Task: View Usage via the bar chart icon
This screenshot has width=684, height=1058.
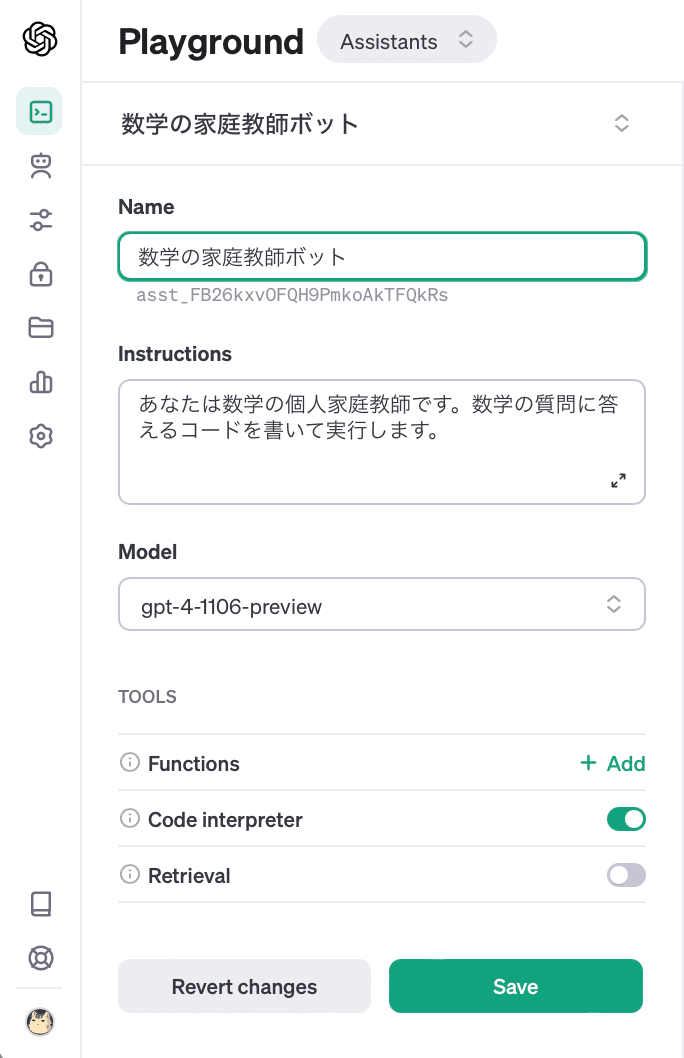Action: point(39,382)
